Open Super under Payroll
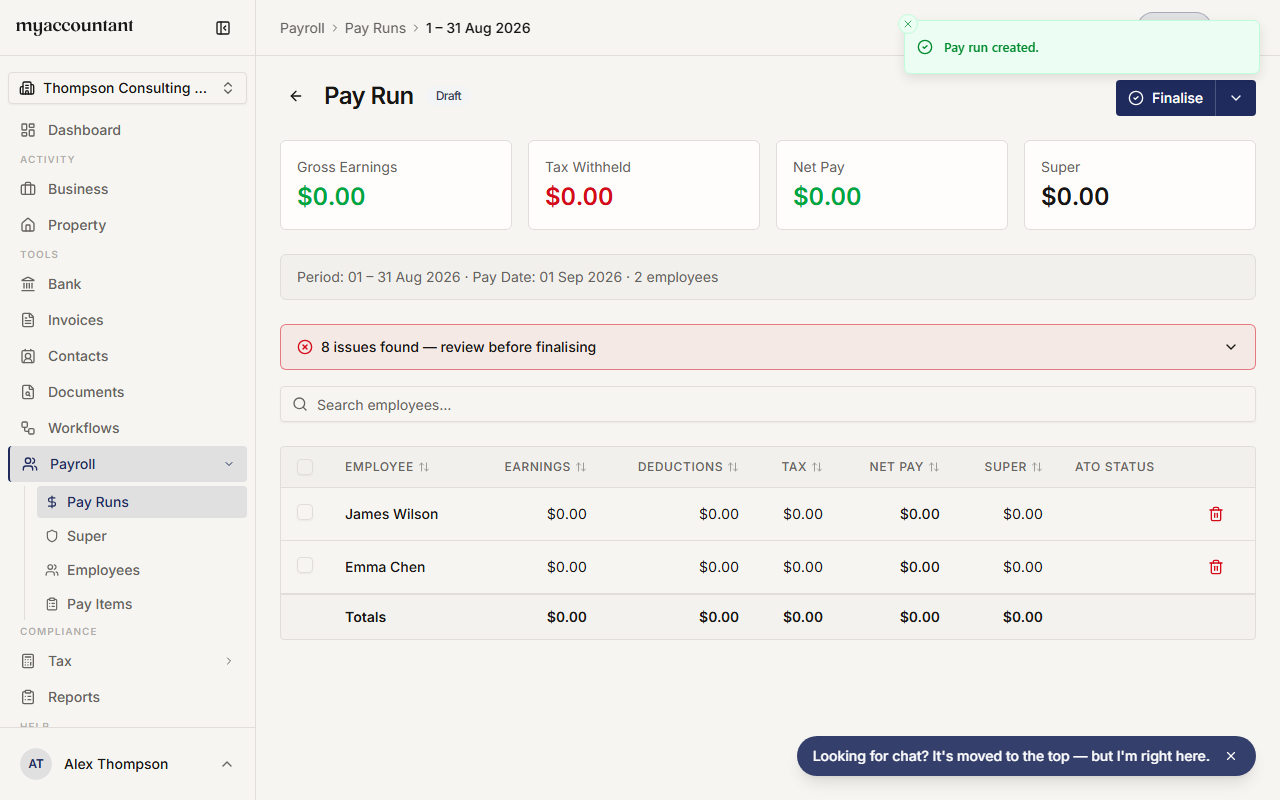Viewport: 1280px width, 800px height. click(x=142, y=536)
